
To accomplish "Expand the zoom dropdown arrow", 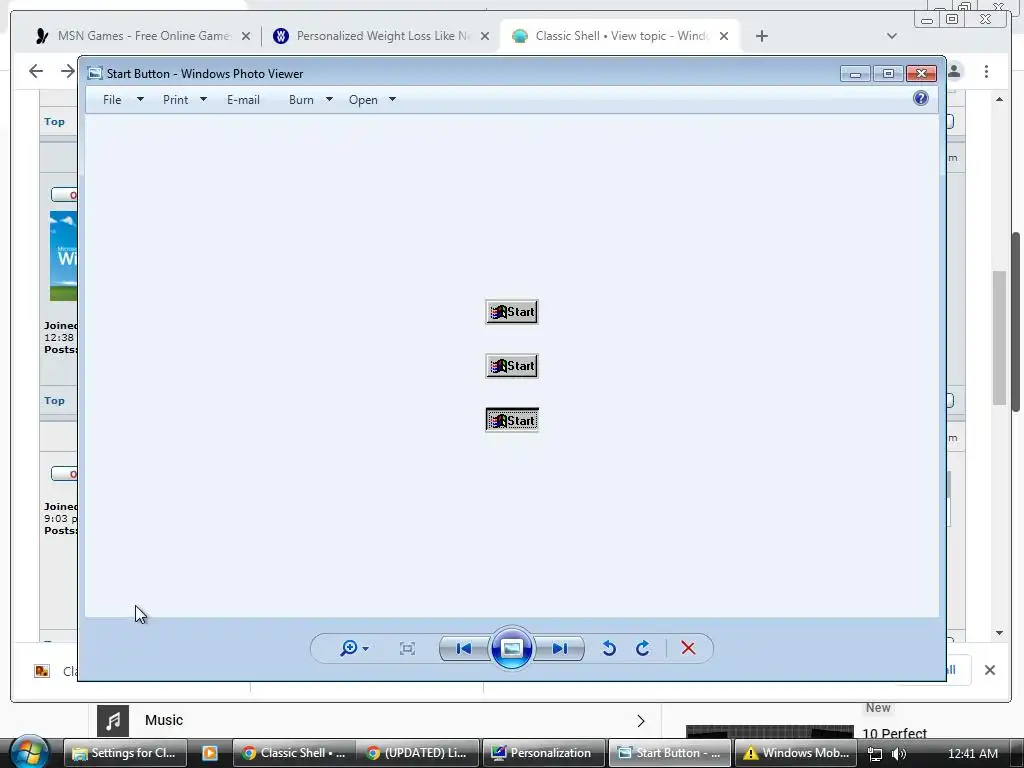I will click(366, 648).
